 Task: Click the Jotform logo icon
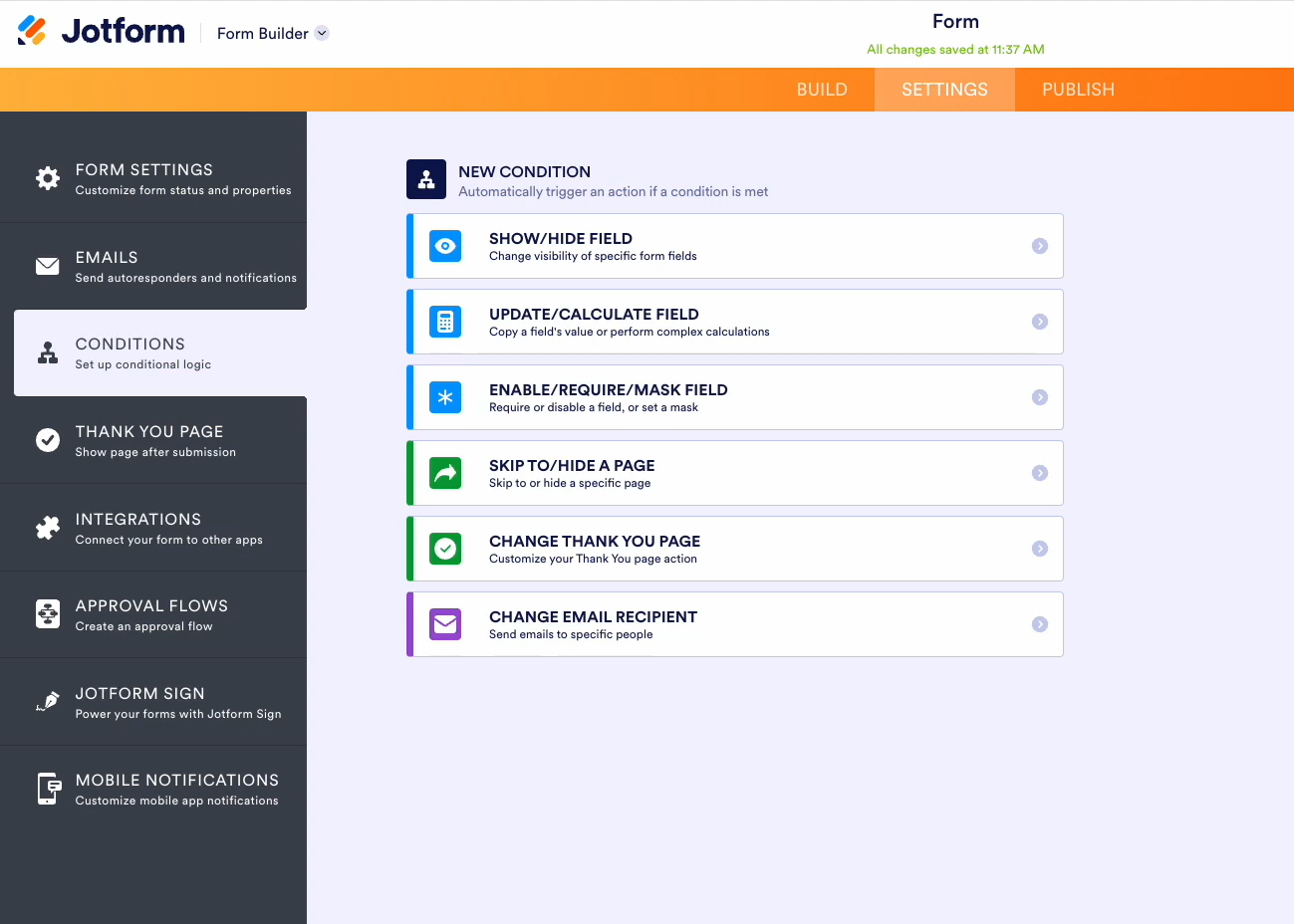32,31
